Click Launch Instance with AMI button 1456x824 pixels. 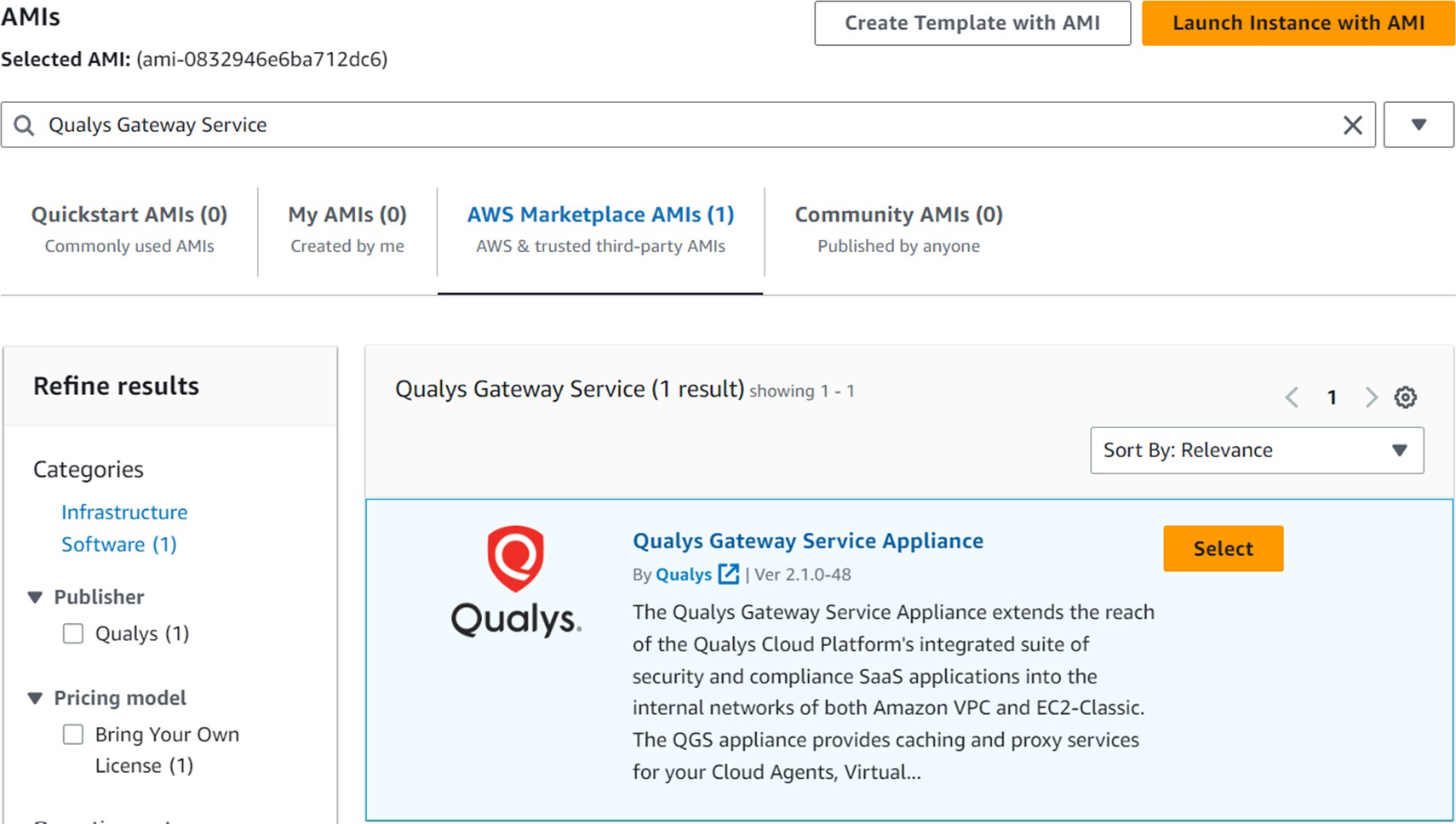tap(1298, 23)
